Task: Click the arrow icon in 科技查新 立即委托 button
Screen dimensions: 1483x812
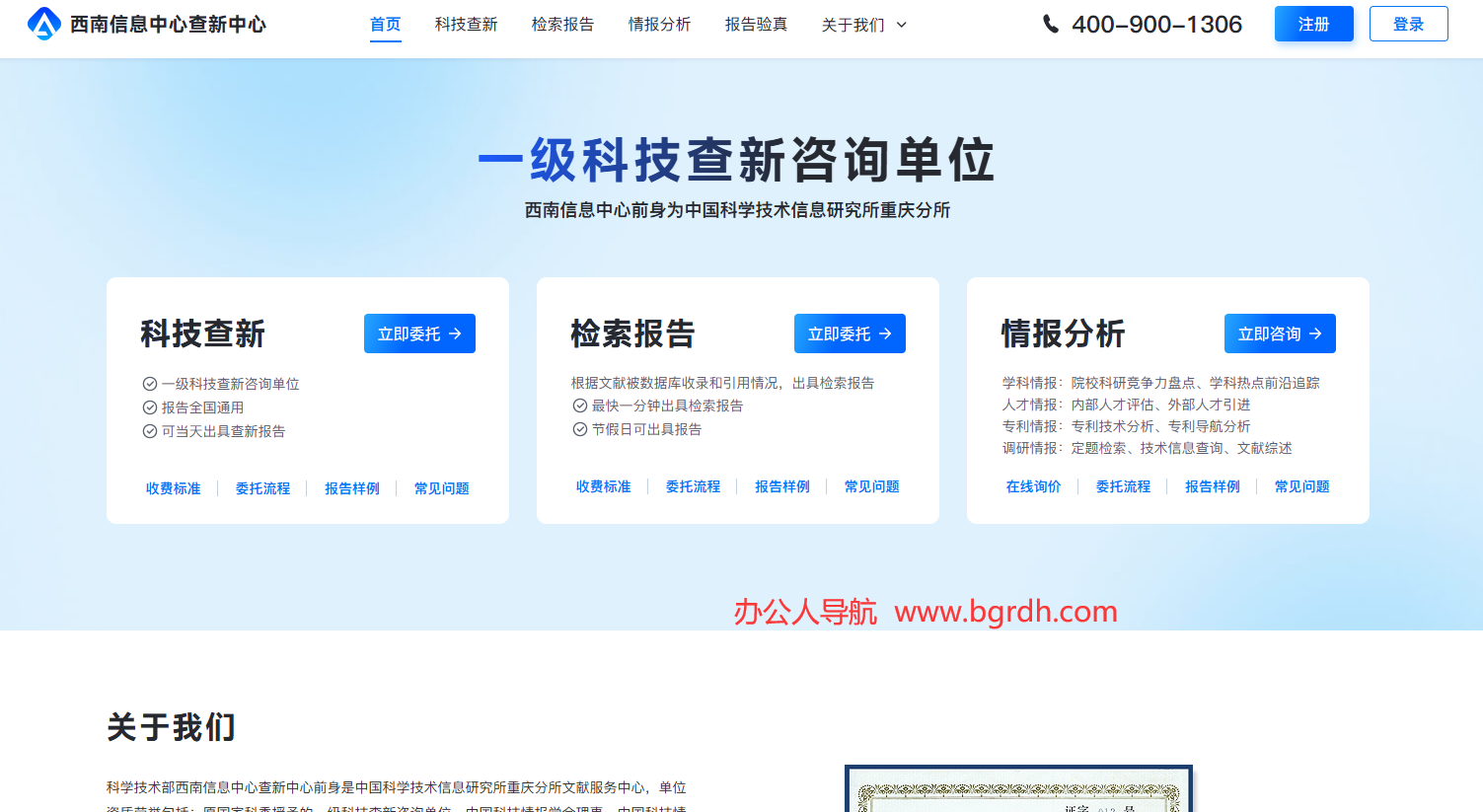Action: point(455,333)
